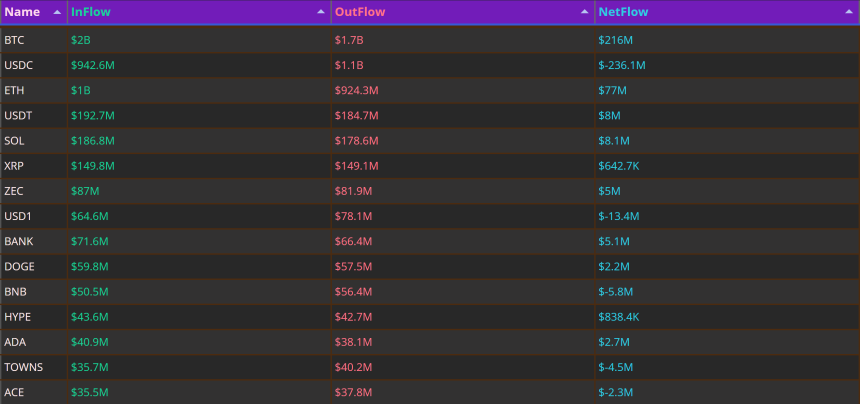Click DOGE OutFlow value $57.5M
This screenshot has width=860, height=404.
(353, 267)
